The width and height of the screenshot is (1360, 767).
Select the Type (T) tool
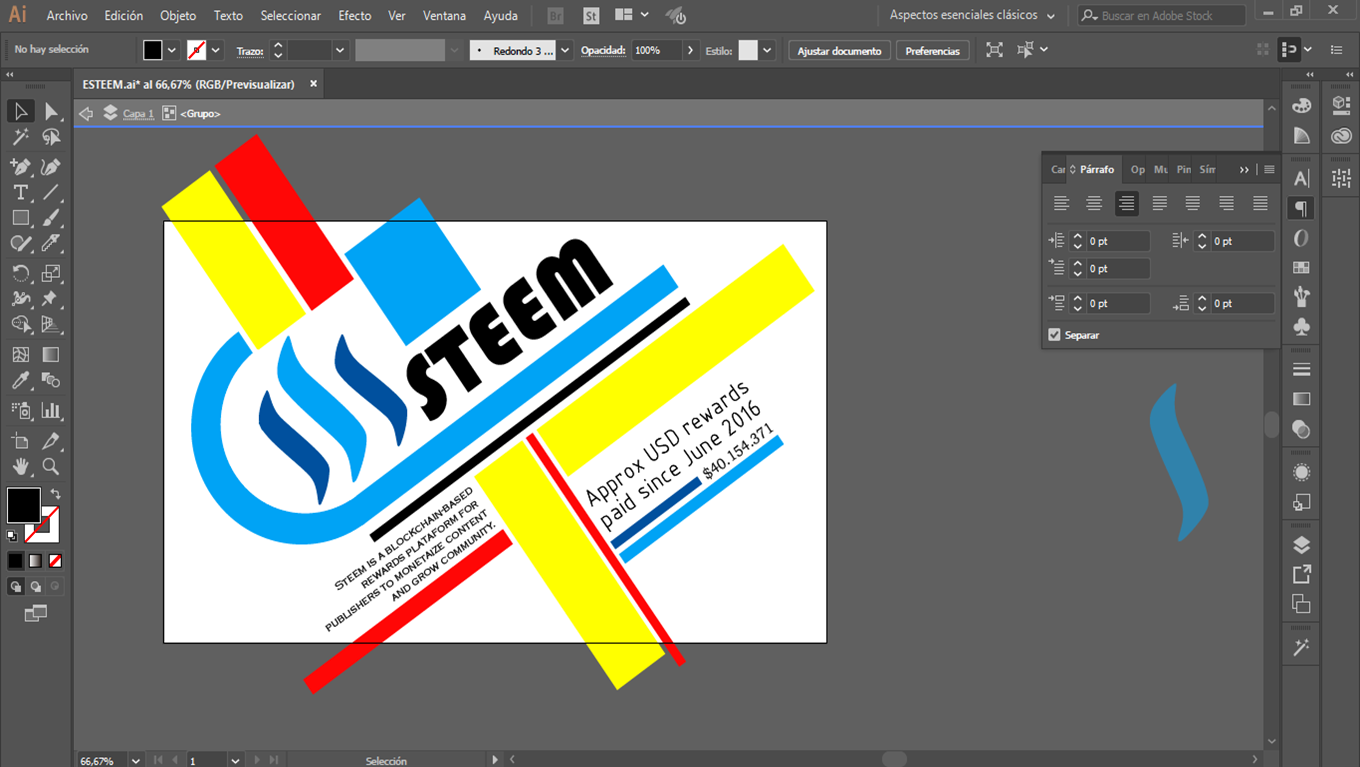(x=20, y=192)
